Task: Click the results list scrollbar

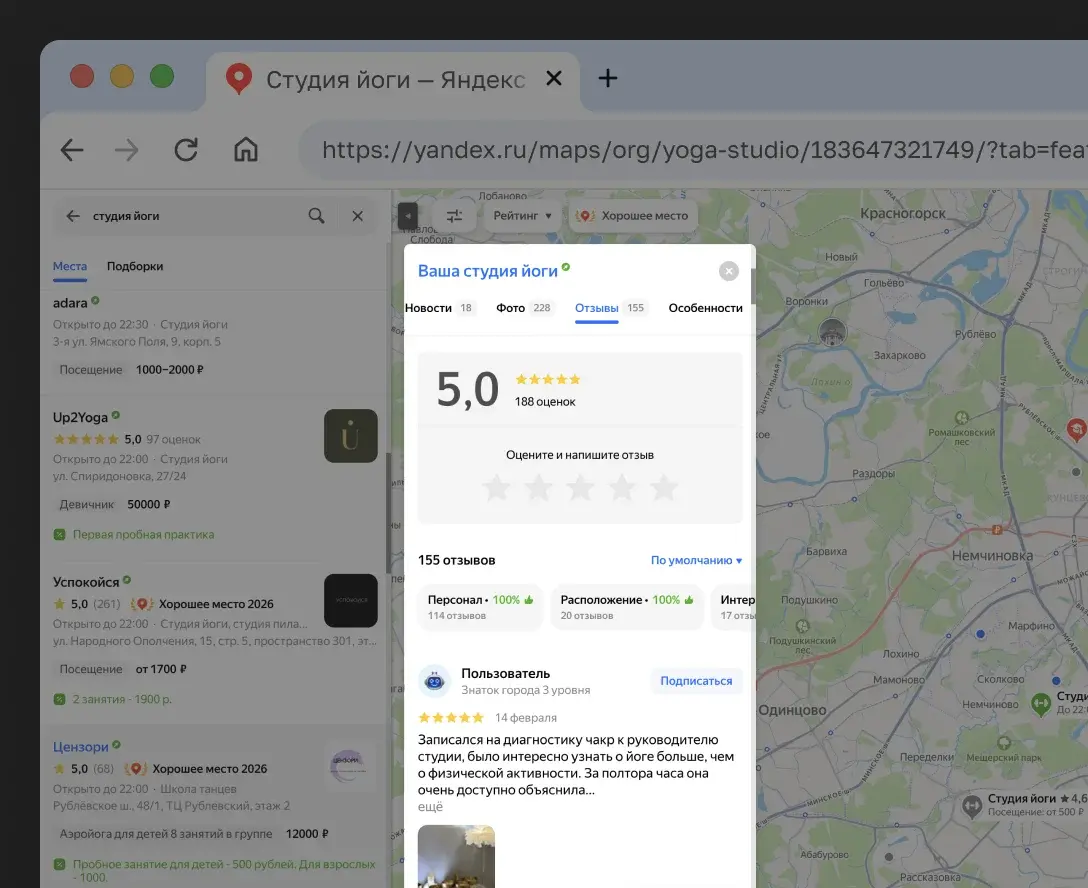Action: (389, 513)
